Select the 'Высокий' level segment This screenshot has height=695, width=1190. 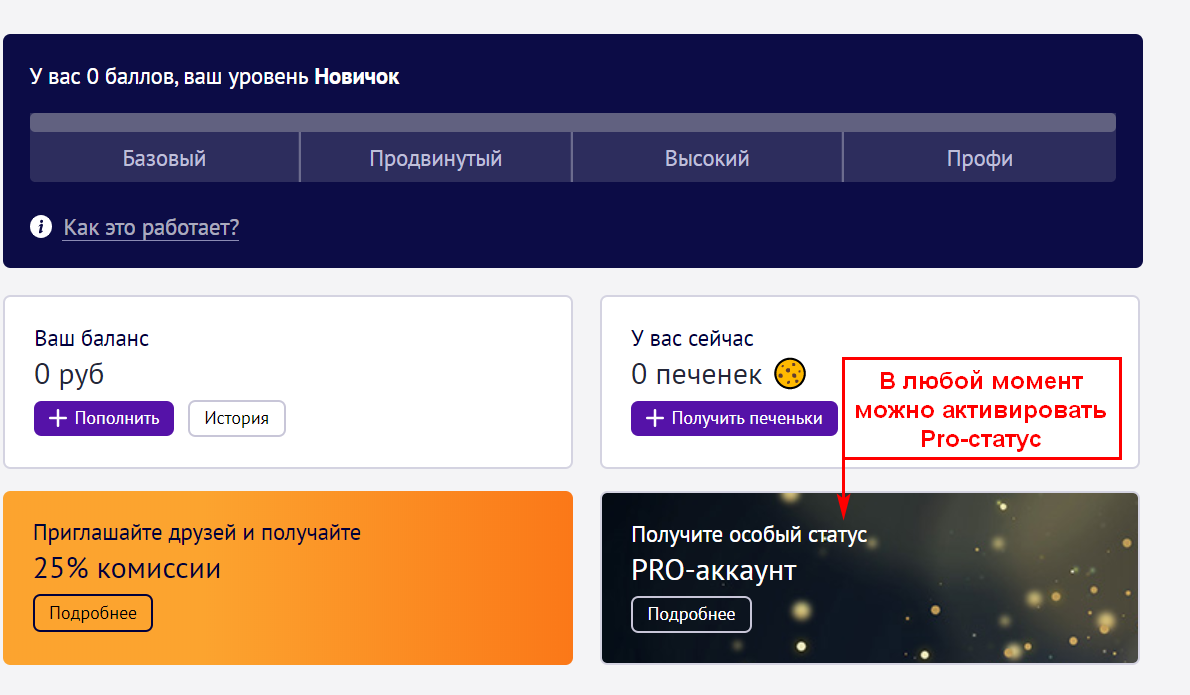coord(707,158)
